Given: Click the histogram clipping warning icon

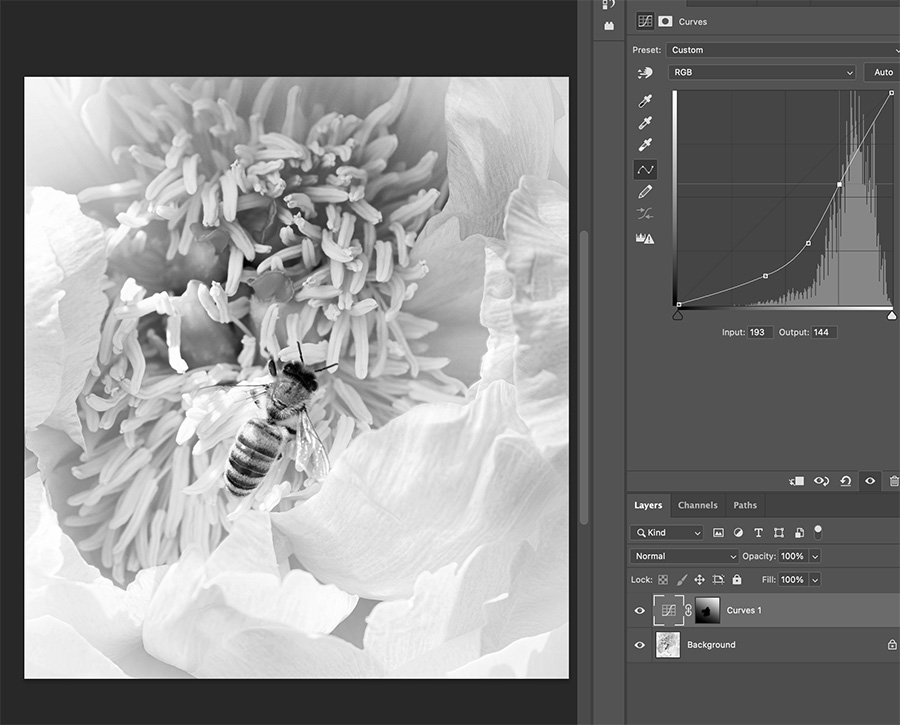Looking at the screenshot, I should [x=645, y=238].
